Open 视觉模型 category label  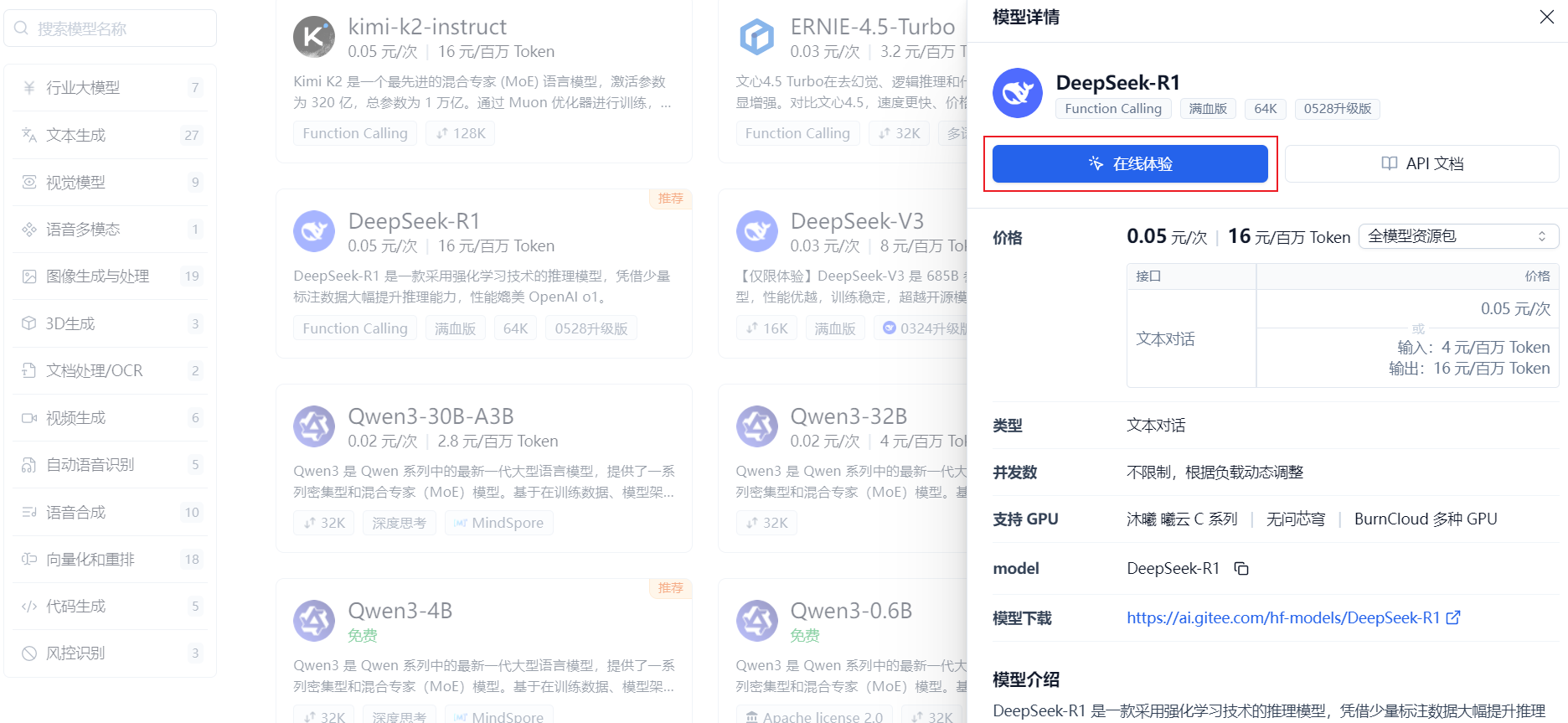[76, 182]
